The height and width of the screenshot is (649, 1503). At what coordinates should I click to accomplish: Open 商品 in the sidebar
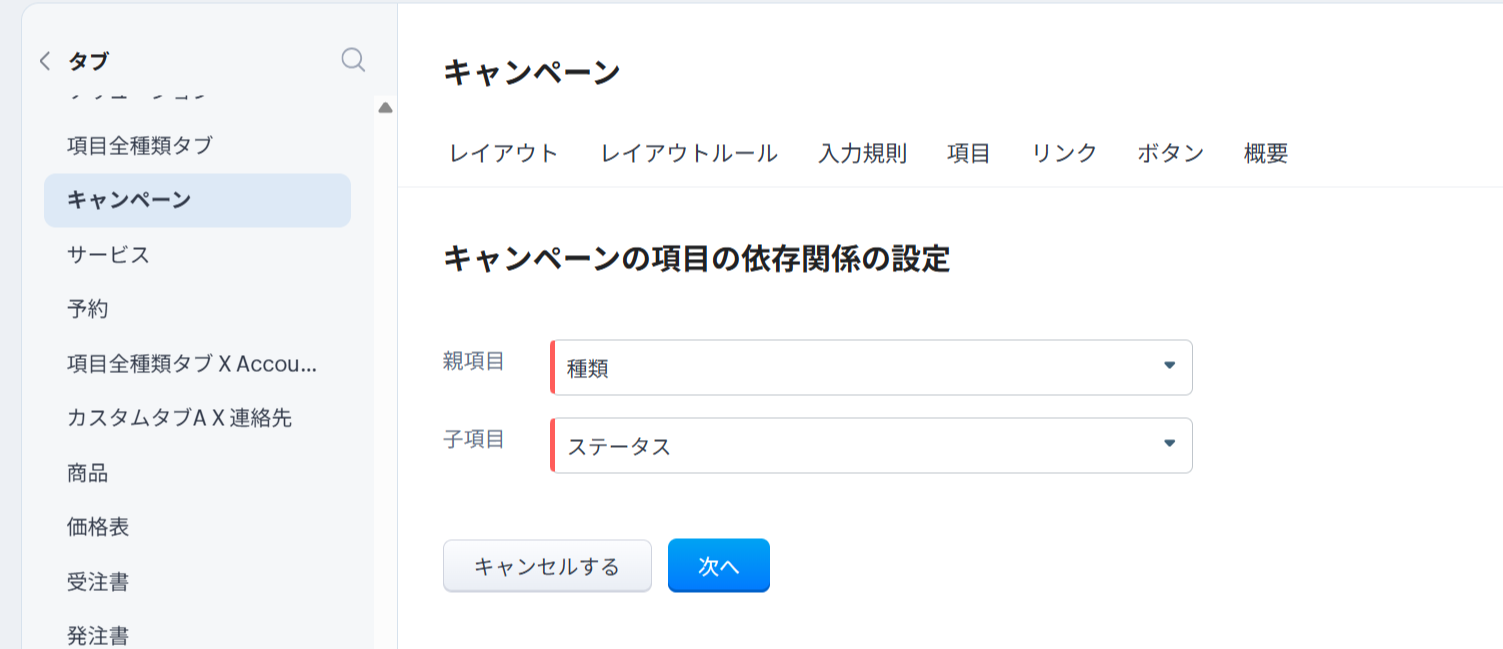[88, 473]
